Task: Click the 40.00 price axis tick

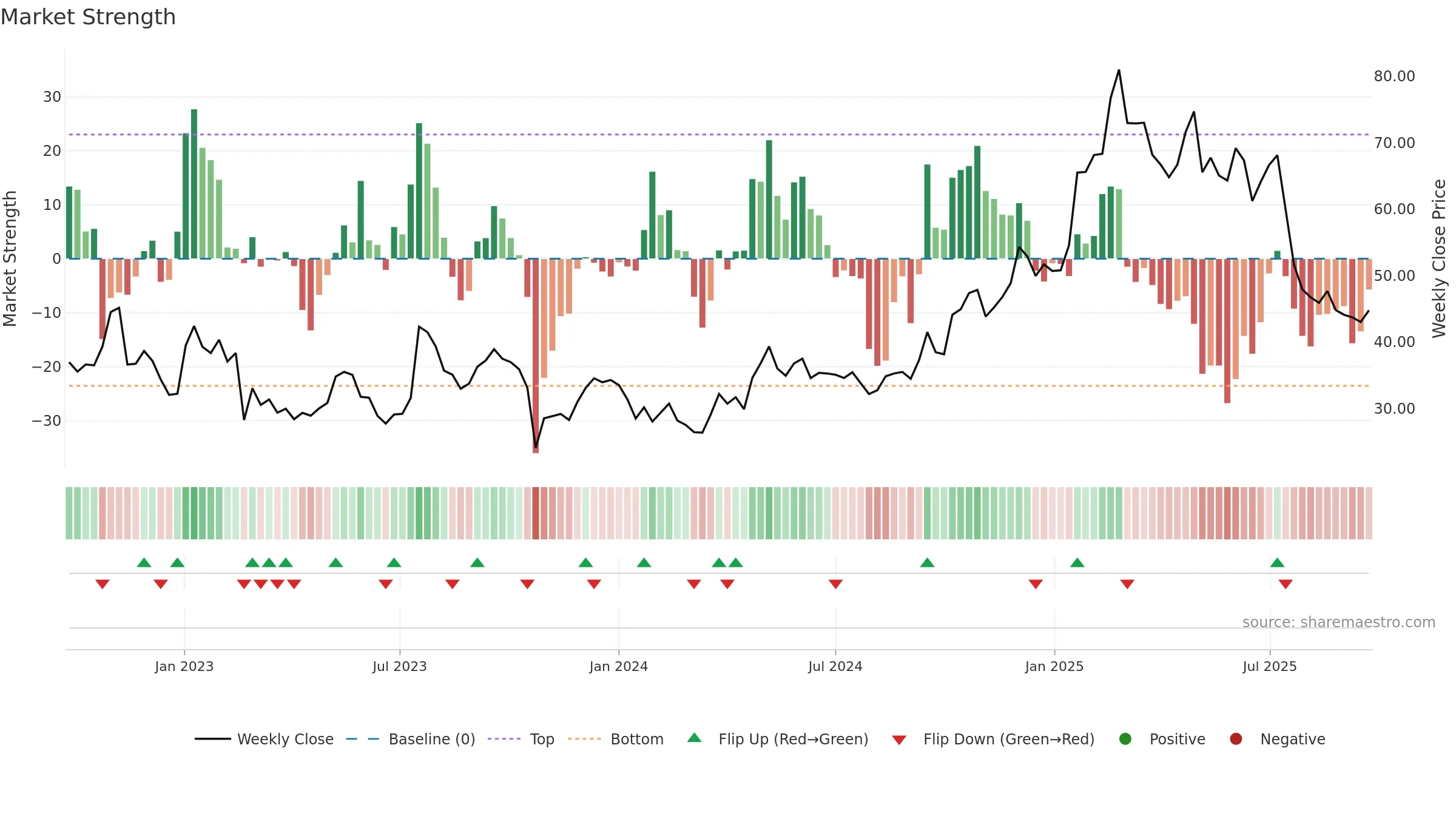Action: coord(1394,342)
